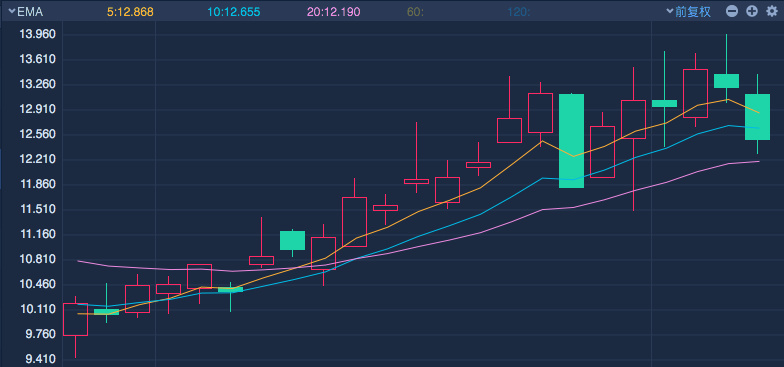The height and width of the screenshot is (367, 784).
Task: Zoom in chart with plus icon
Action: (752, 12)
